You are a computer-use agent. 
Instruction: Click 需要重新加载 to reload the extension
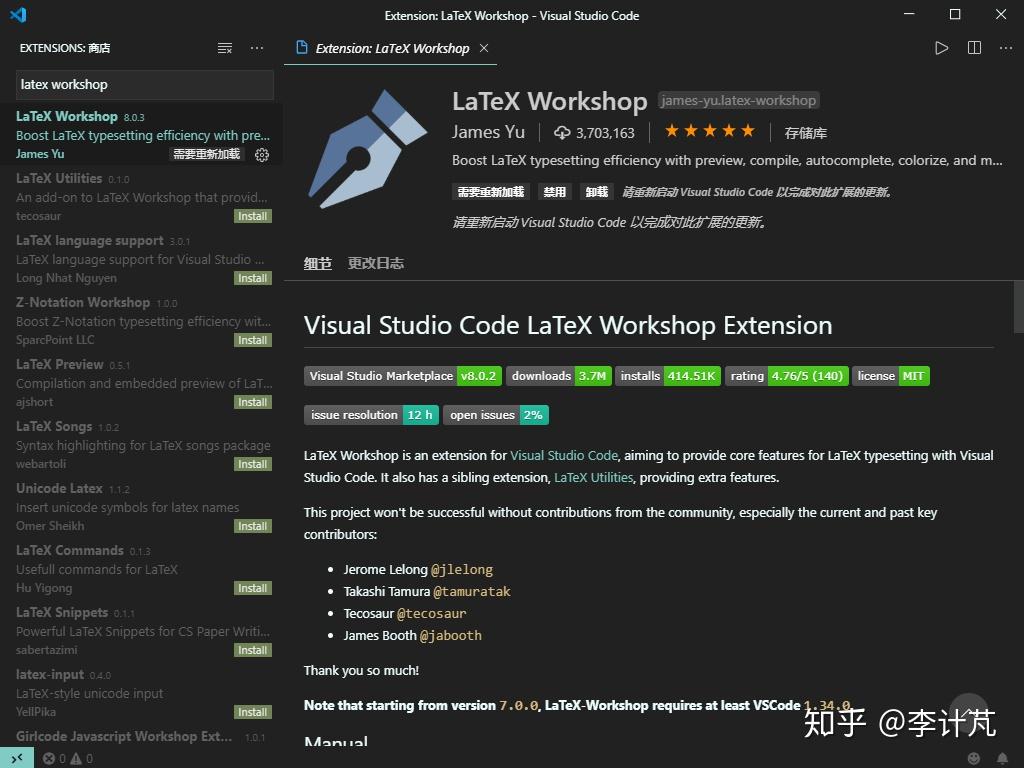[490, 191]
